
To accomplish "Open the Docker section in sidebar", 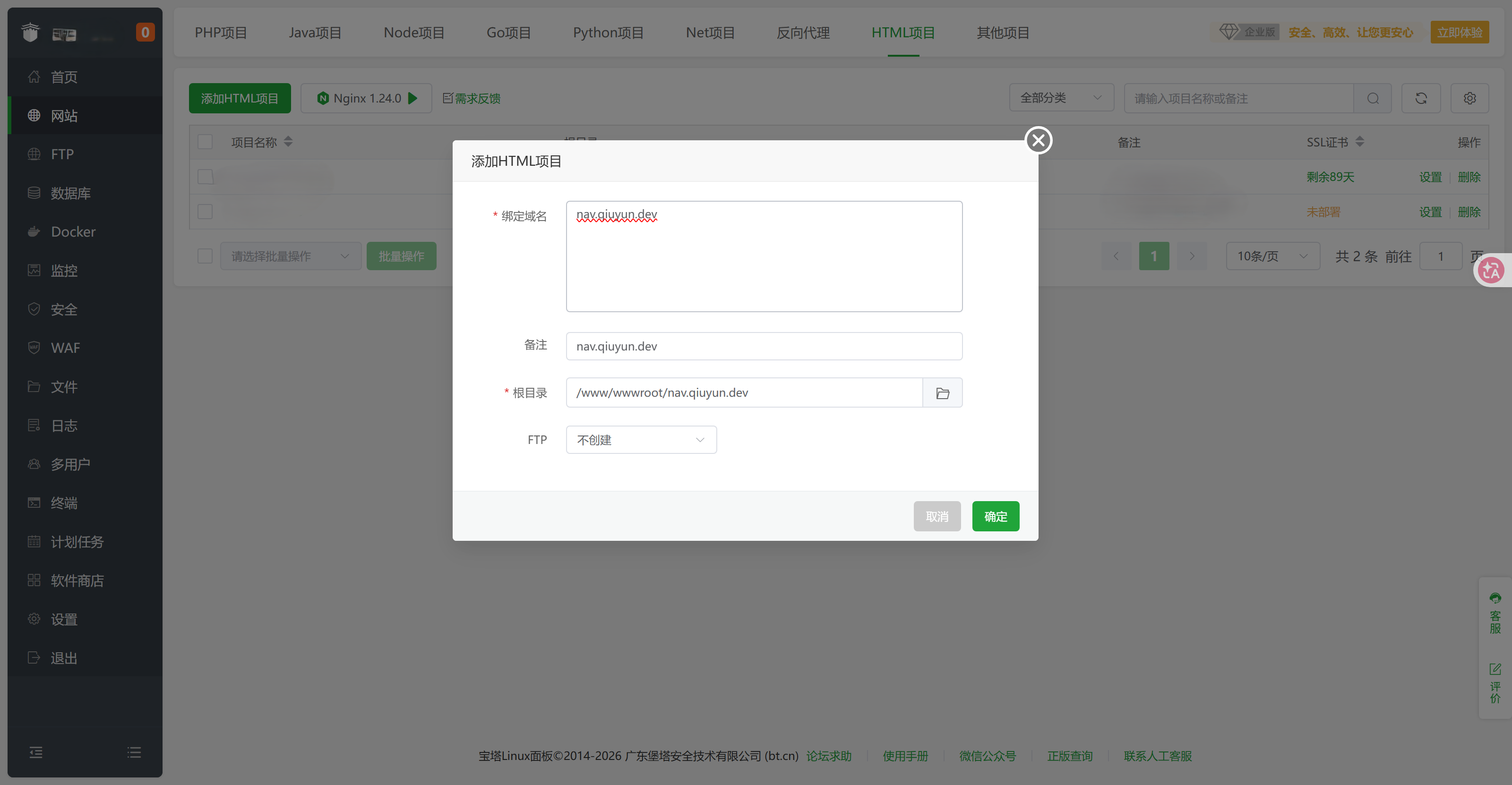I will click(x=72, y=231).
